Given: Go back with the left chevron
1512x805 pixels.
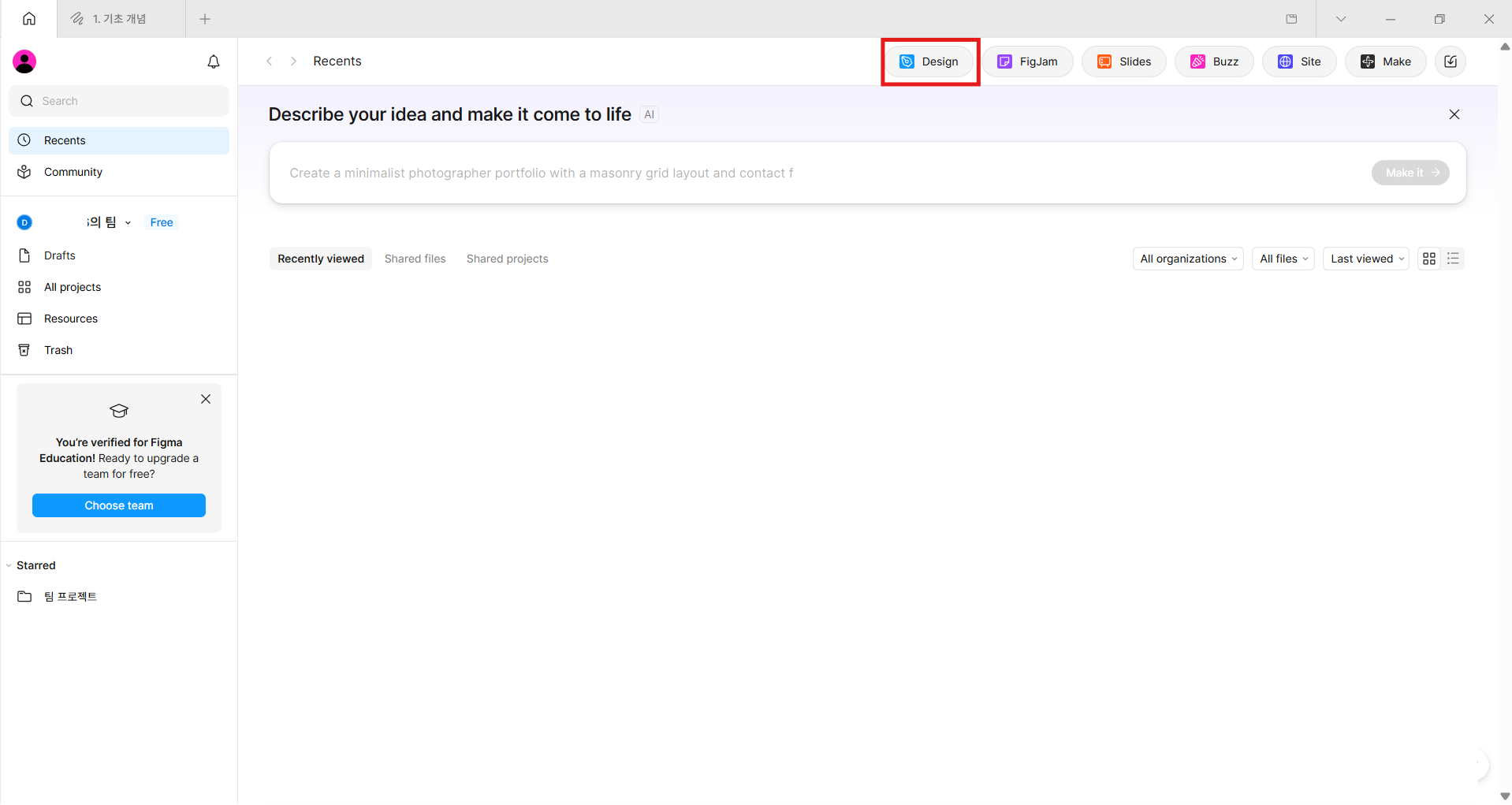Looking at the screenshot, I should click(270, 61).
